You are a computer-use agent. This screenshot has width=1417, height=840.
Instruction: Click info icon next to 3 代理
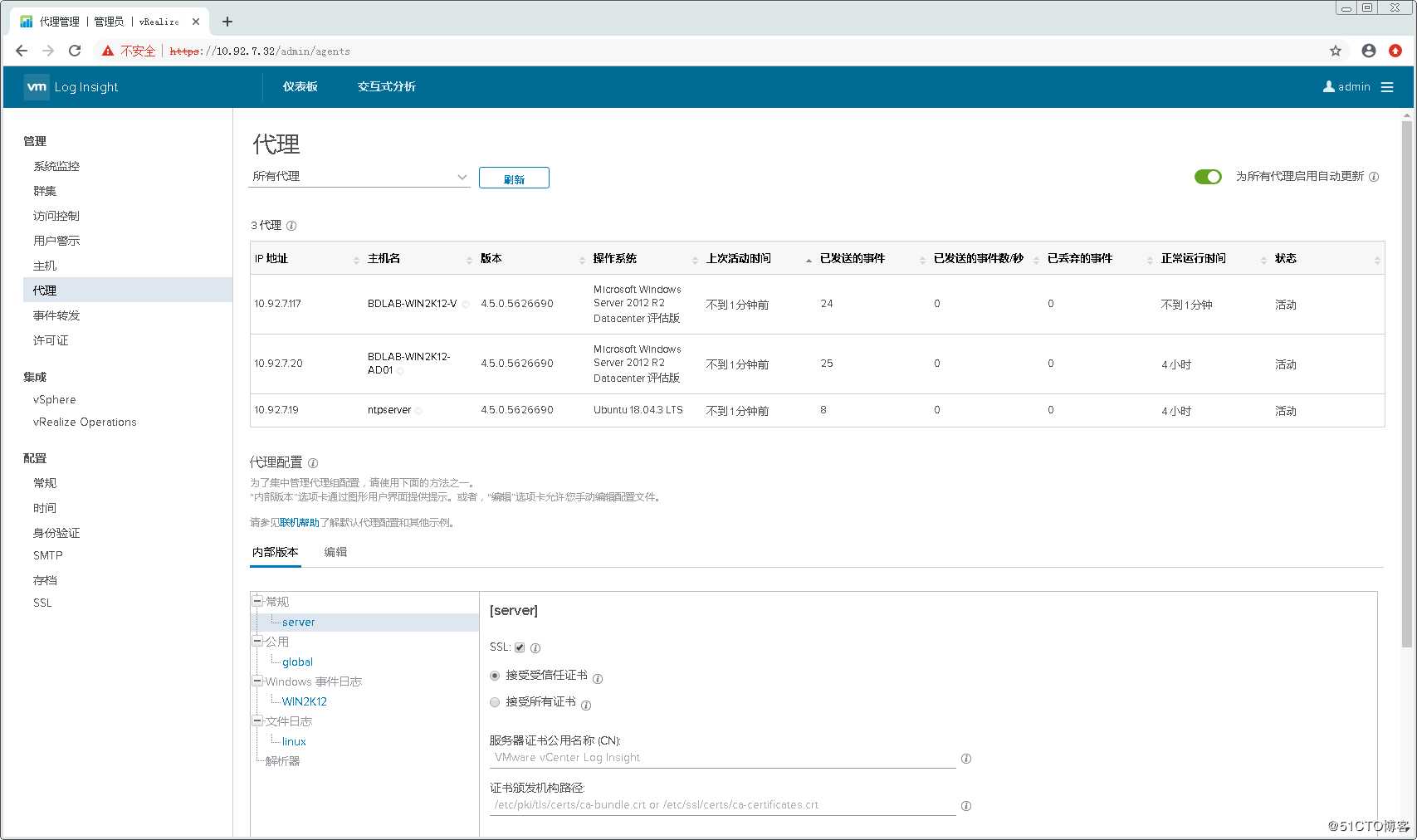click(x=291, y=226)
